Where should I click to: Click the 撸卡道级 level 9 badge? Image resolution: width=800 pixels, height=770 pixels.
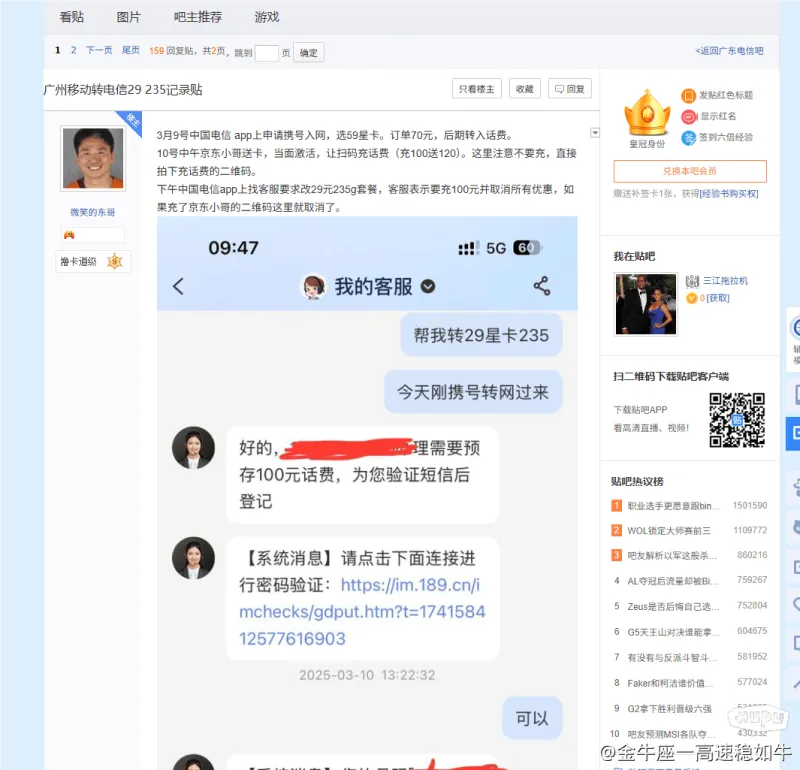coord(92,262)
